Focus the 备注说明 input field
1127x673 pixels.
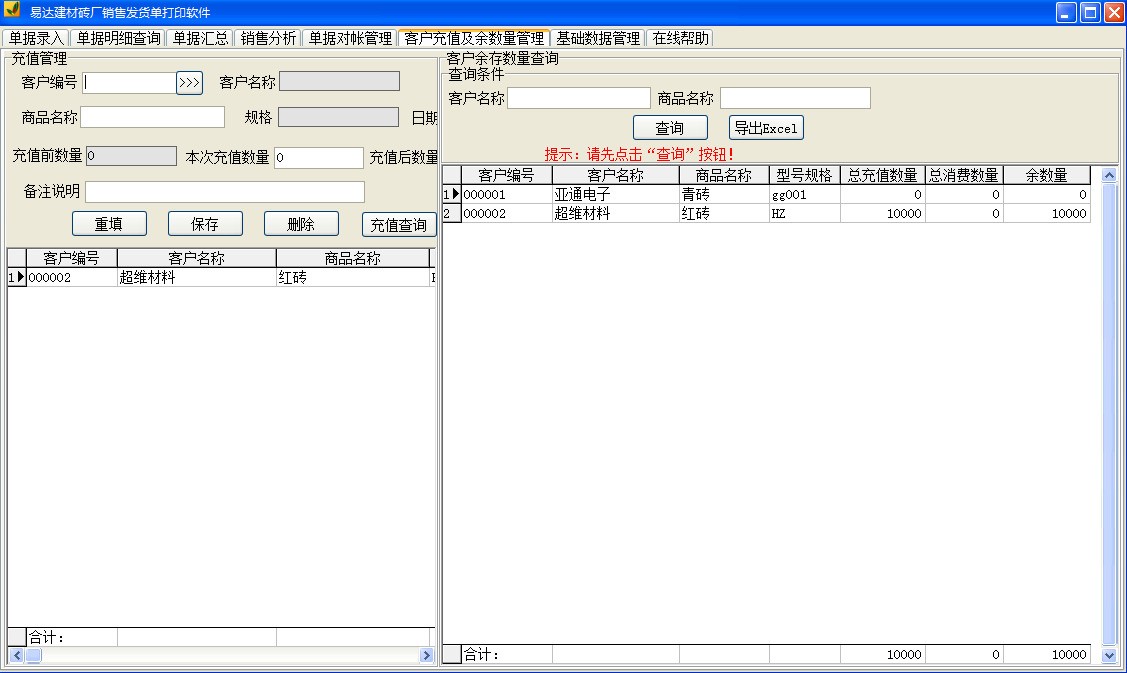click(x=225, y=192)
